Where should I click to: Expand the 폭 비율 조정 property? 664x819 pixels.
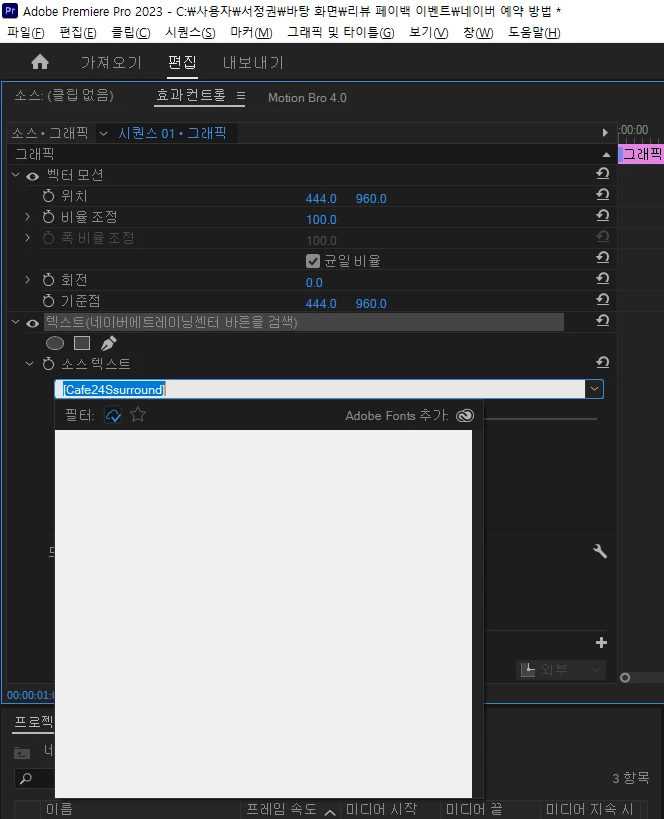(x=27, y=238)
